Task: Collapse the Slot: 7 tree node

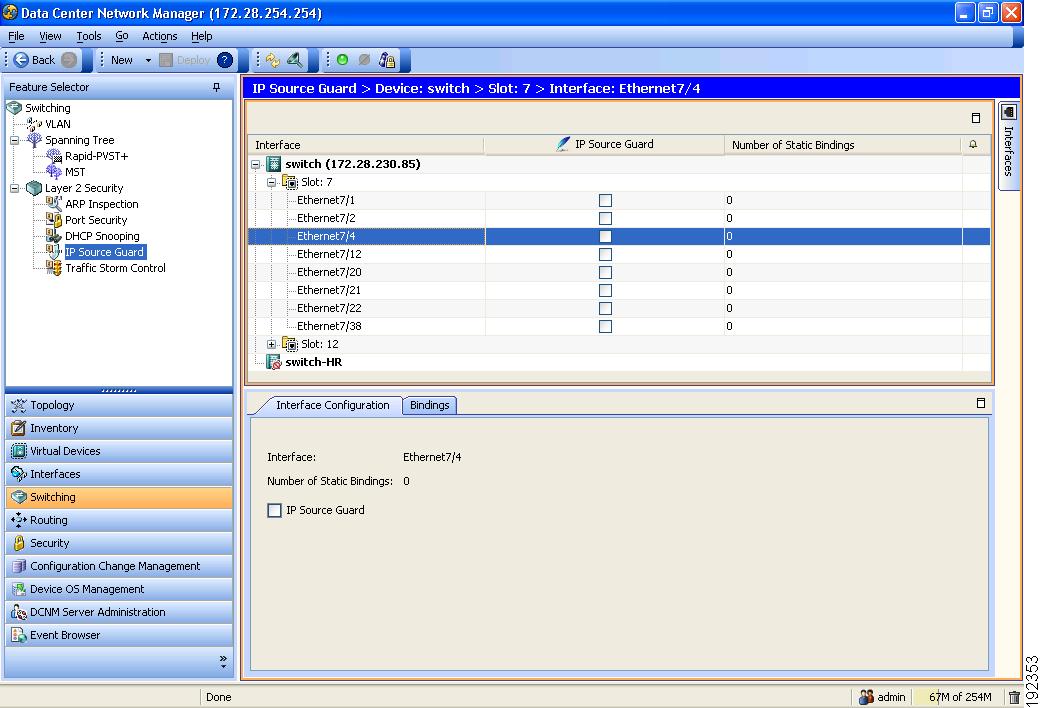Action: pyautogui.click(x=270, y=182)
